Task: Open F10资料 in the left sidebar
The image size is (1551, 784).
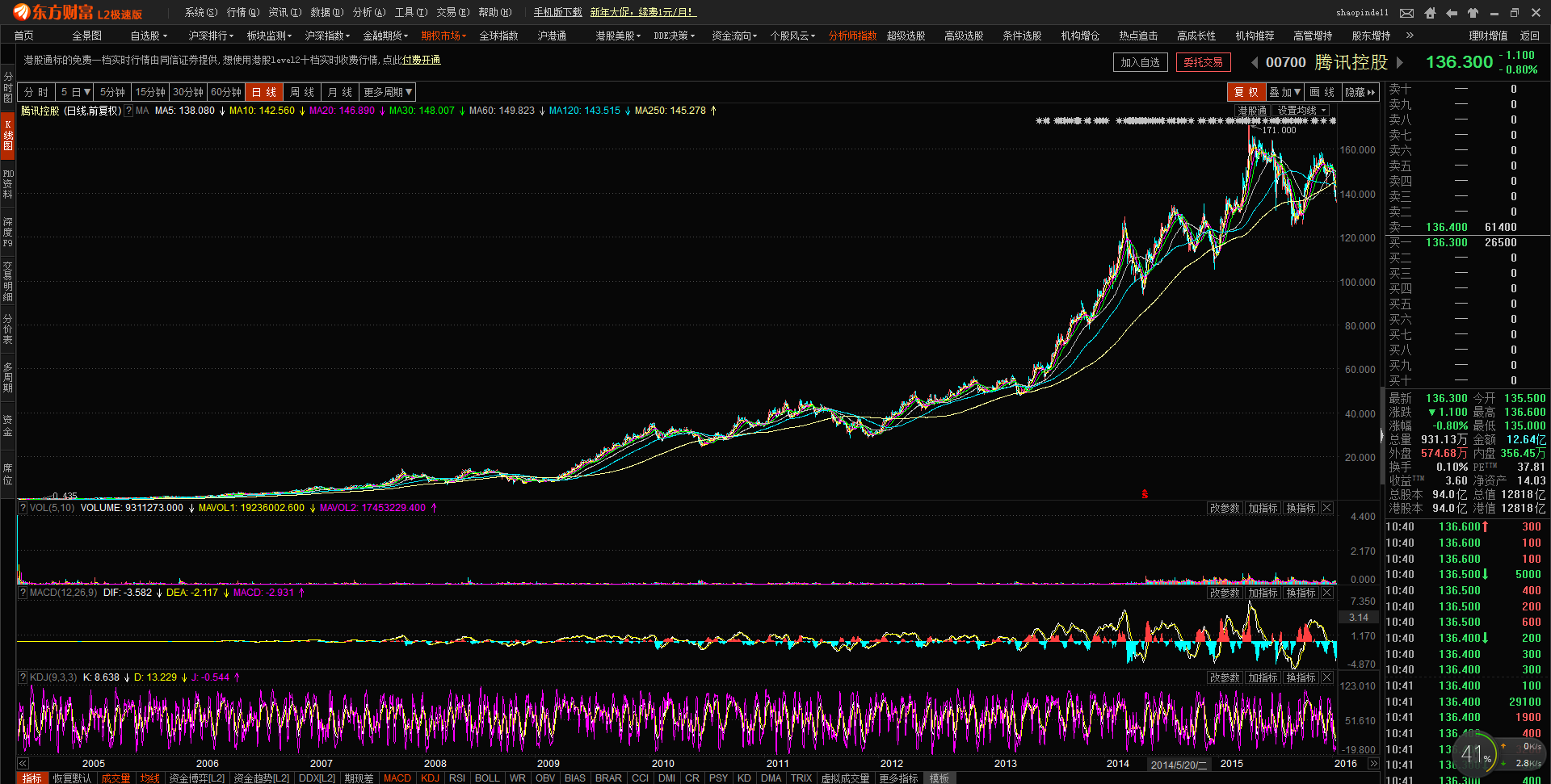Action: pyautogui.click(x=8, y=184)
